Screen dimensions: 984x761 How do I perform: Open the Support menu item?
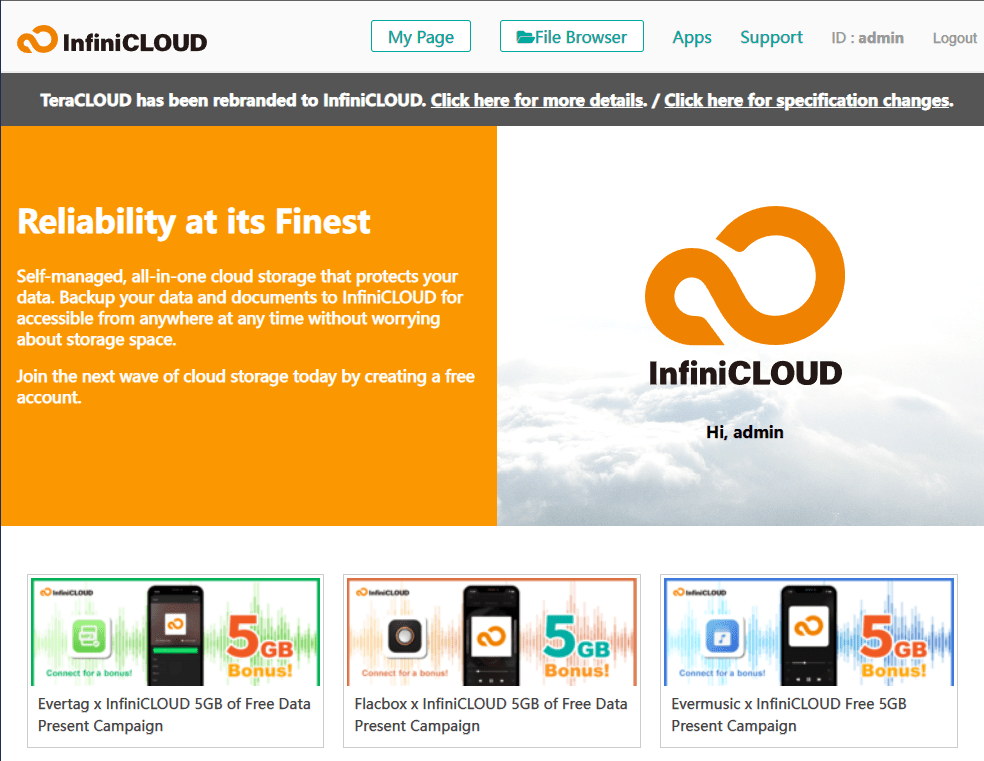point(771,38)
